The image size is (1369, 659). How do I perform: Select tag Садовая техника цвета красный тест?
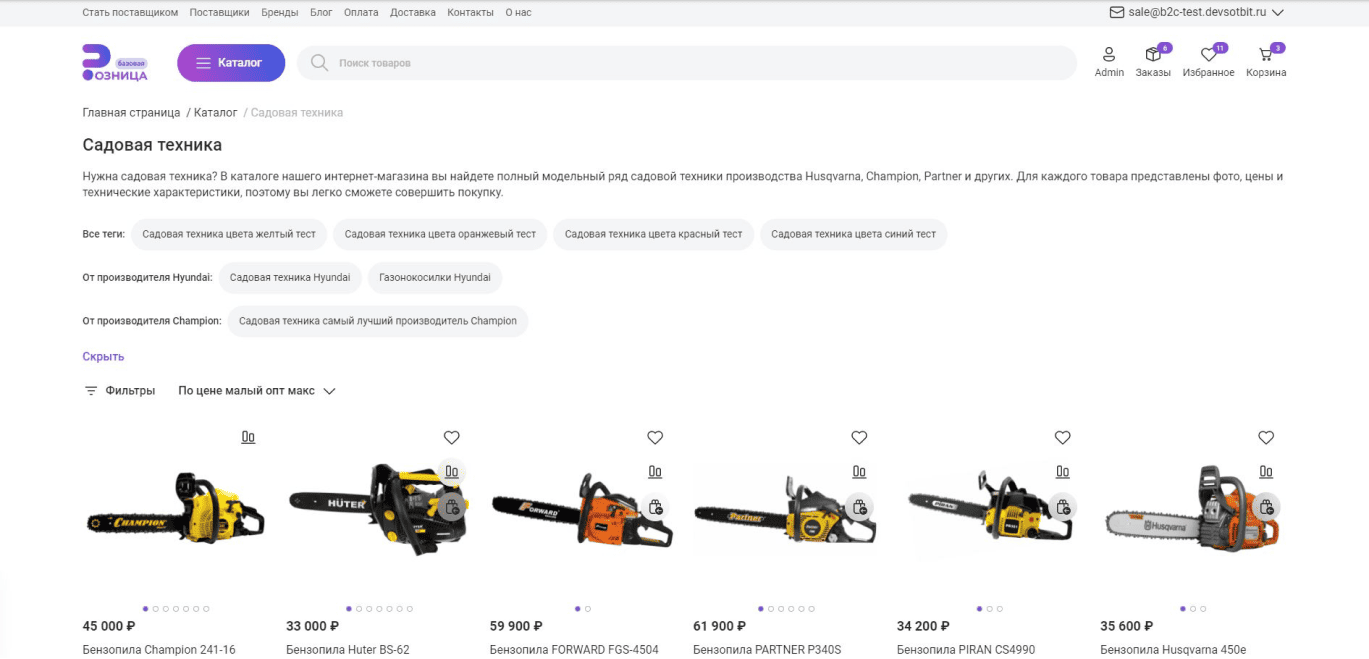[654, 234]
